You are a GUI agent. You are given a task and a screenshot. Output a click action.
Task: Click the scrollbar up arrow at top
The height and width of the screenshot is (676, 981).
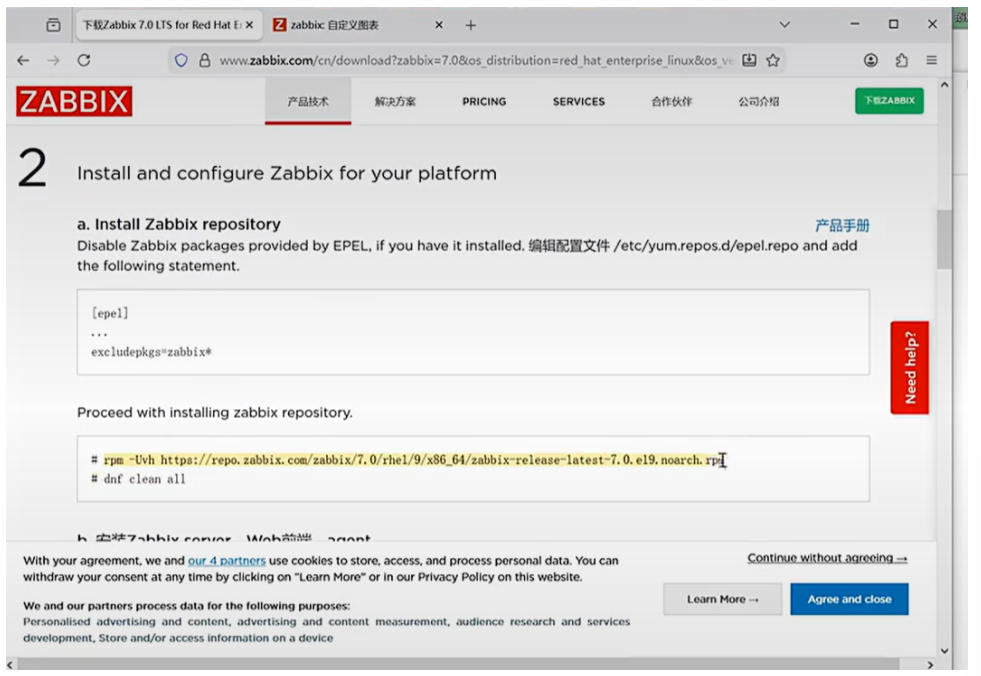[944, 84]
